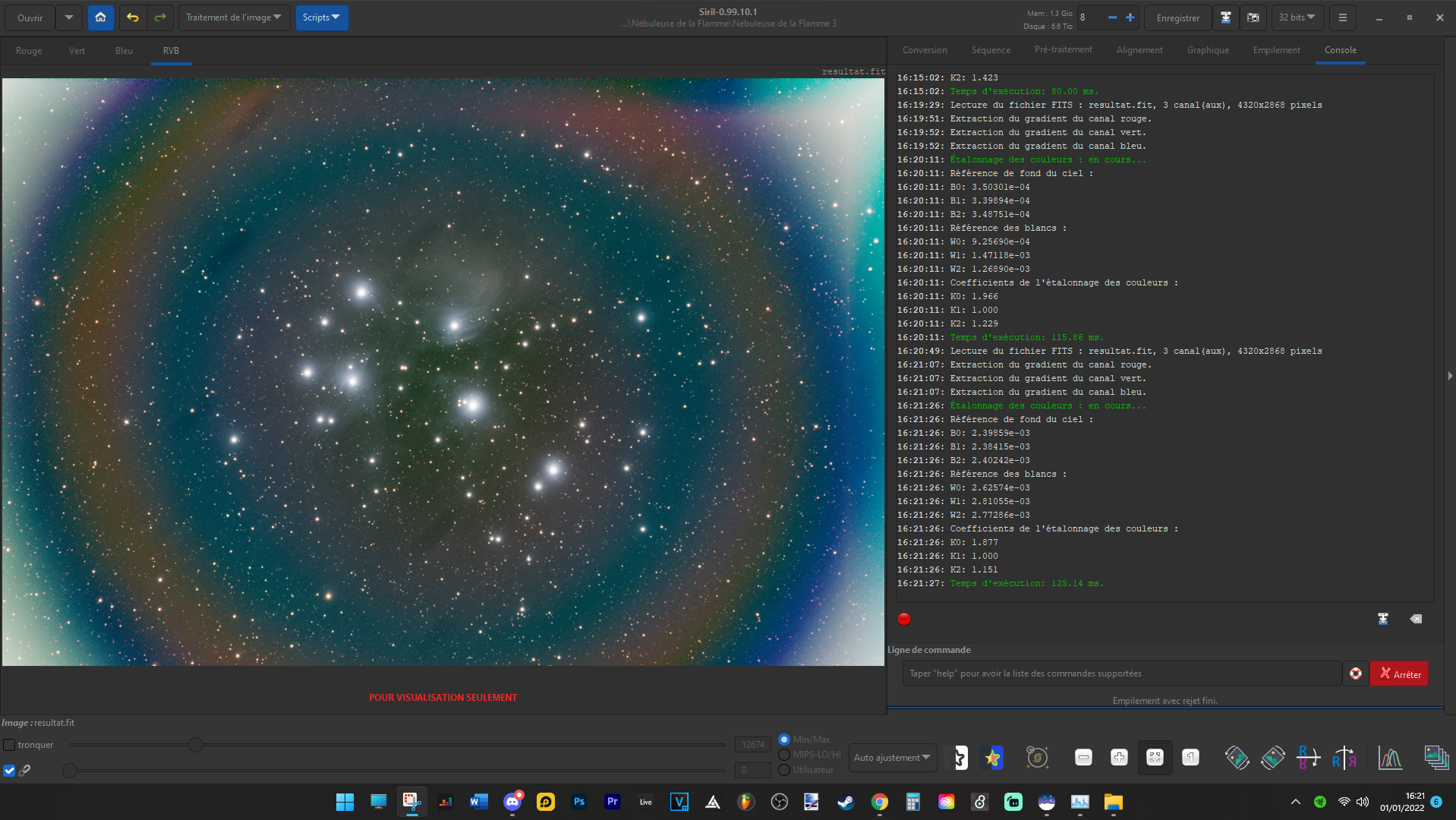Screen dimensions: 1456x820
Task: Open the Graphique tab
Action: (x=1208, y=50)
